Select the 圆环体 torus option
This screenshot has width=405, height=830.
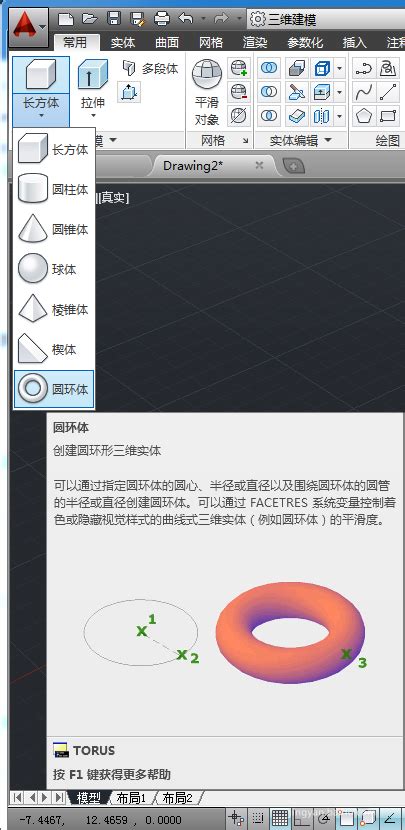click(x=54, y=389)
